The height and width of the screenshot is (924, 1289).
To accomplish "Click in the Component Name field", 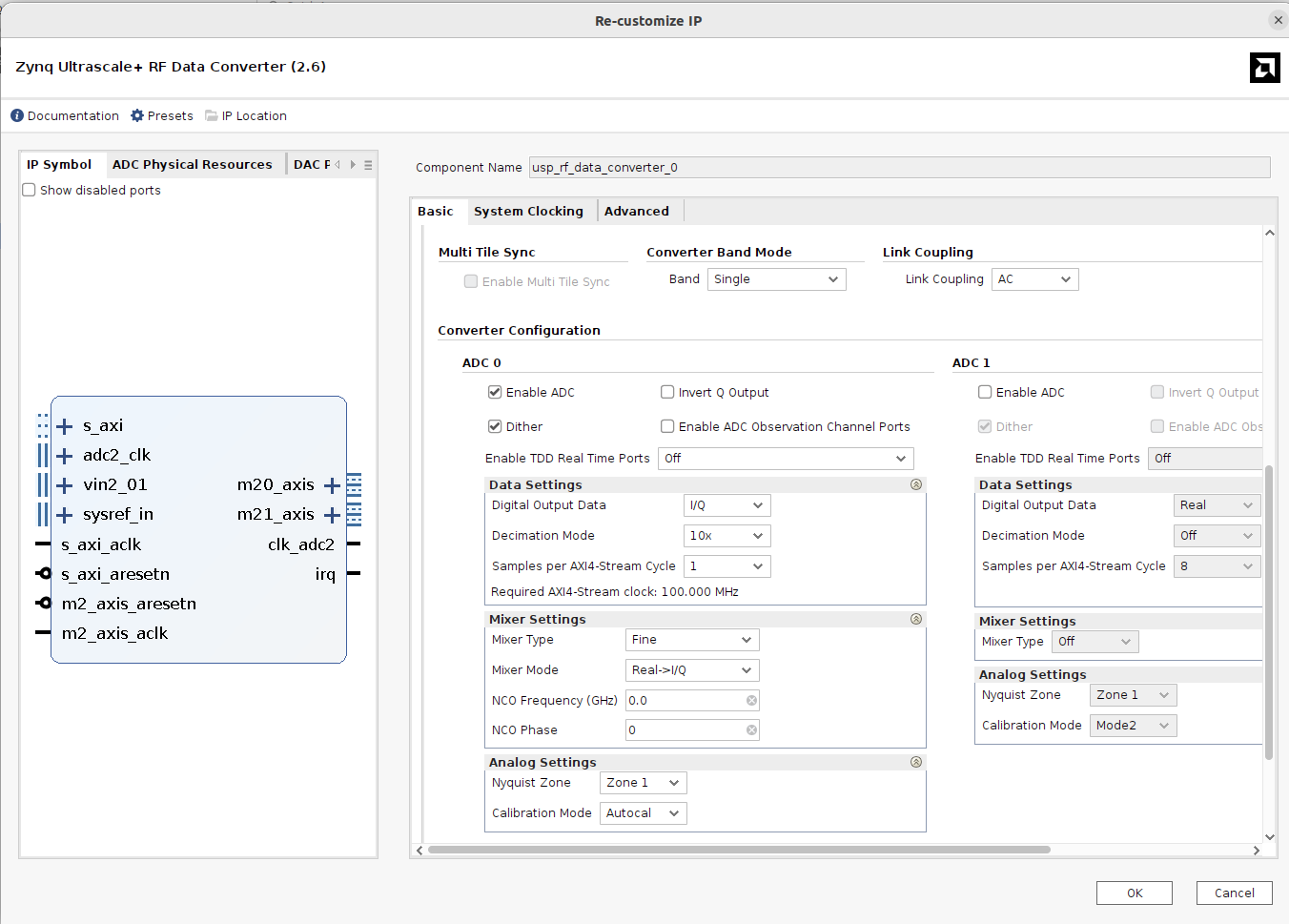I will click(x=900, y=168).
